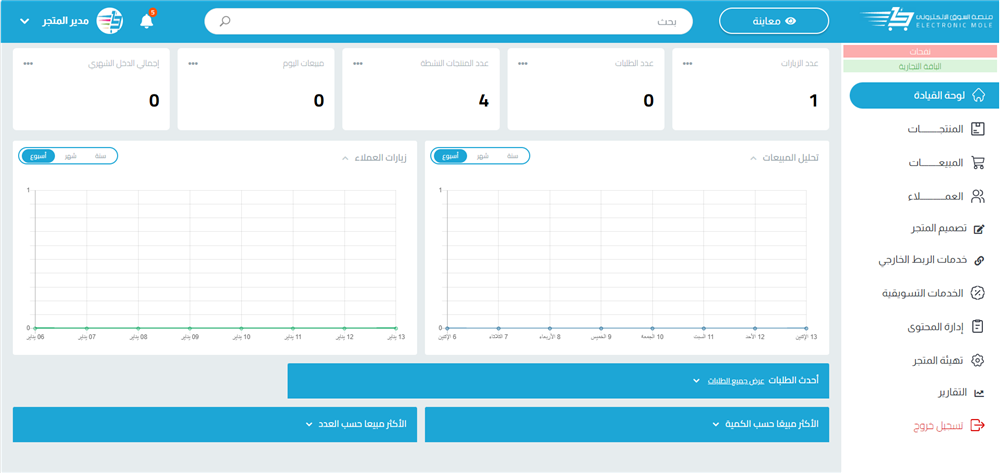This screenshot has height=473, width=1000.
Task: Click the معاينة preview button
Action: click(x=774, y=21)
